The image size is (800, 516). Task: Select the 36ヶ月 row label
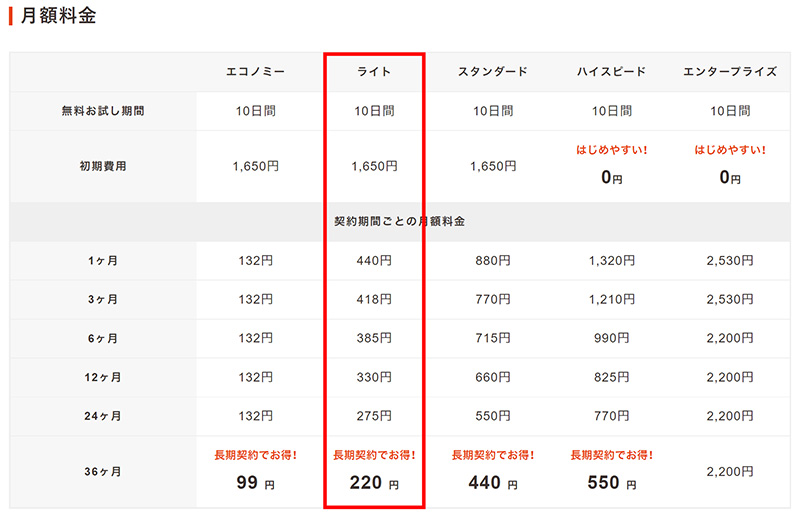103,472
